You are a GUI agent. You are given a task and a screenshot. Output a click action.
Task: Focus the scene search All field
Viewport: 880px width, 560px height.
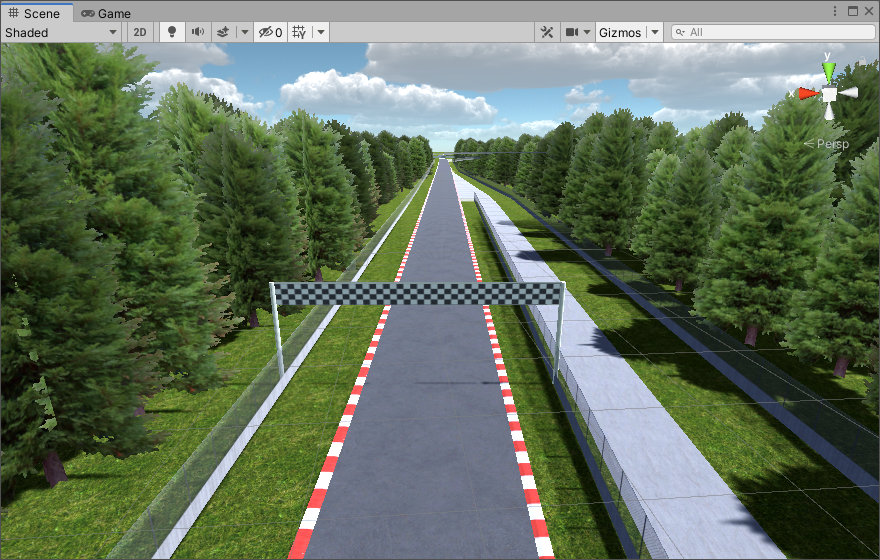(773, 33)
